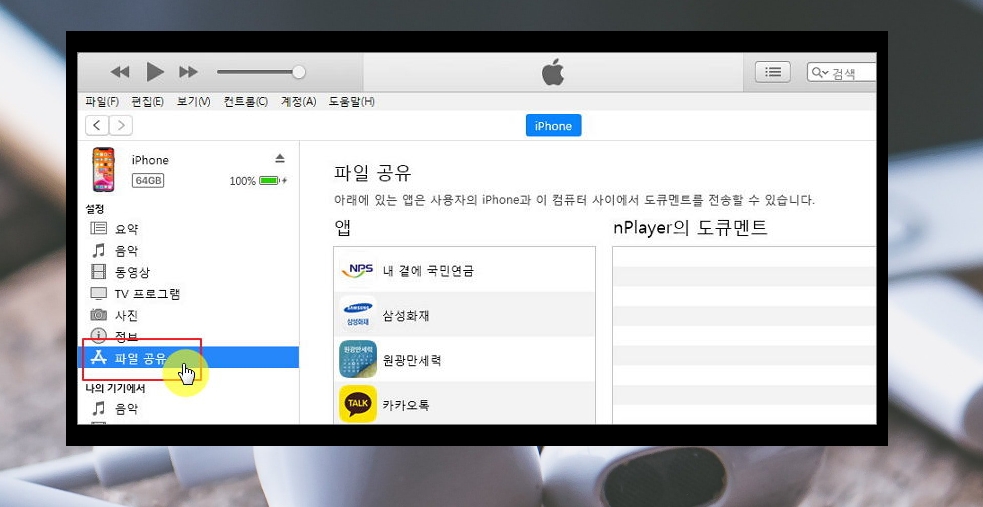Click the Apple logo in the display
The width and height of the screenshot is (983, 507).
[553, 72]
